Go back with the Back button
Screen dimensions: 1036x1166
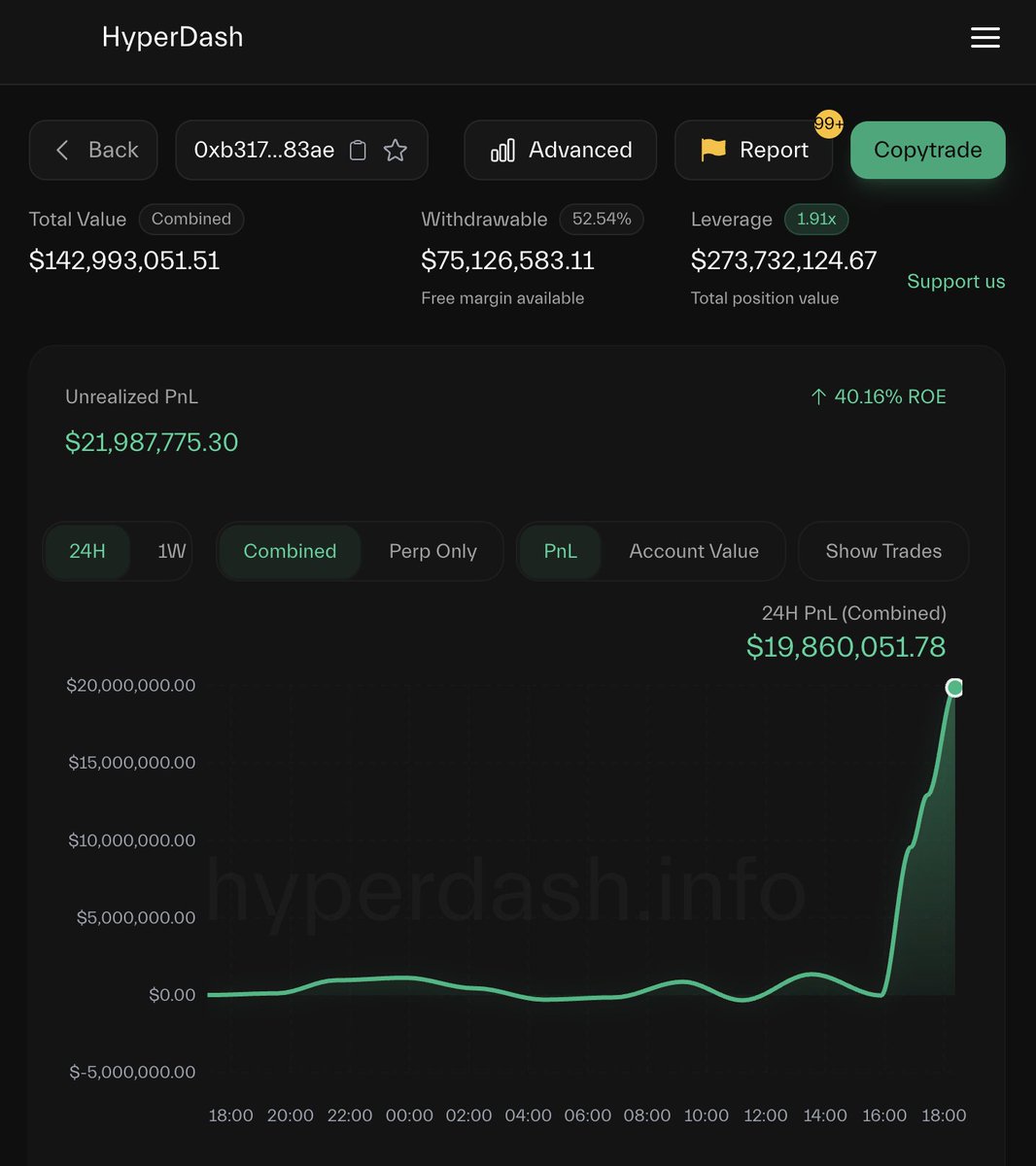(x=93, y=150)
